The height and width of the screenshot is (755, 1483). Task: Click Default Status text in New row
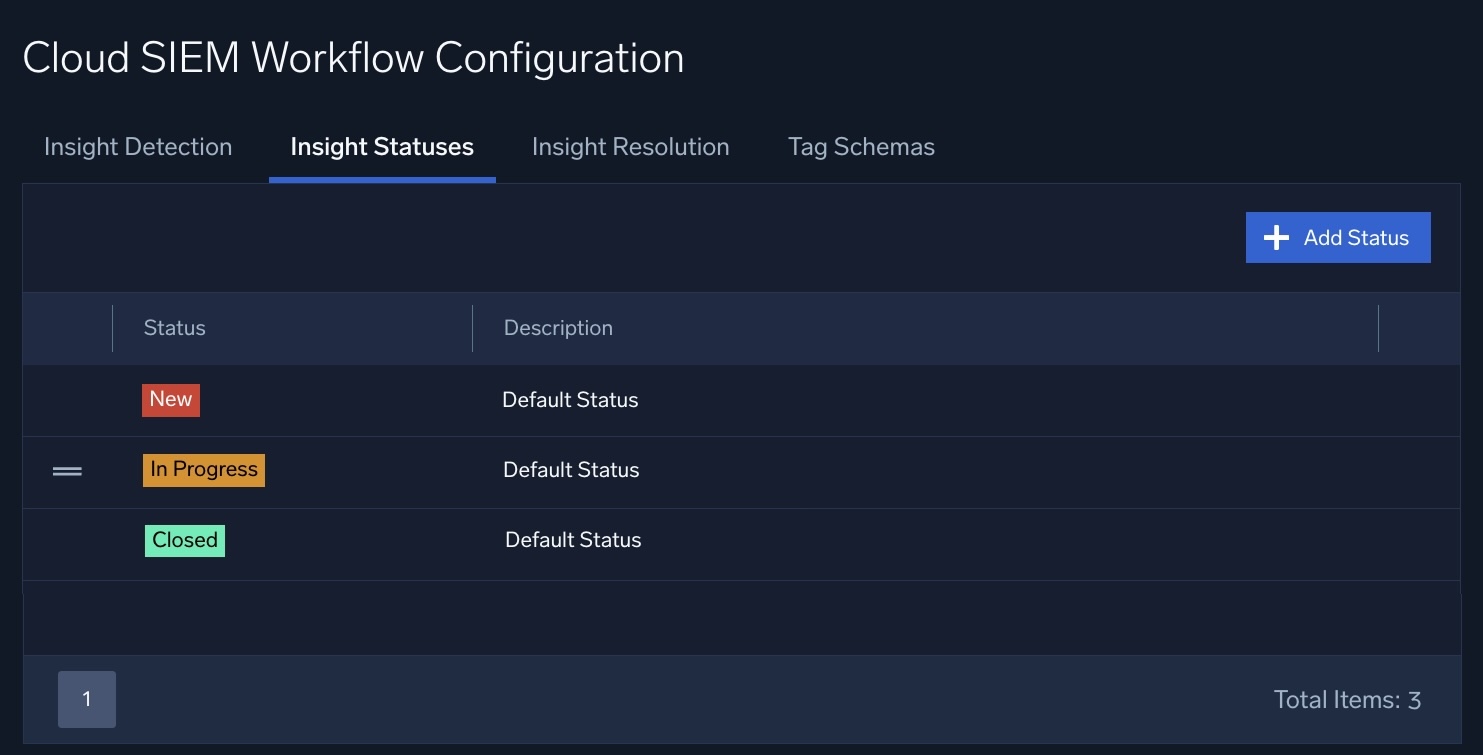click(570, 400)
